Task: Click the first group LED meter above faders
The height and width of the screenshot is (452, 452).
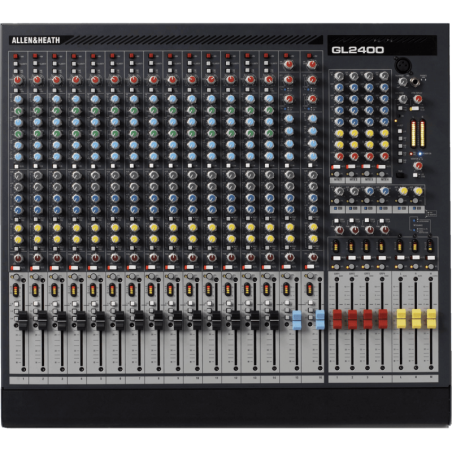Action: point(336,246)
